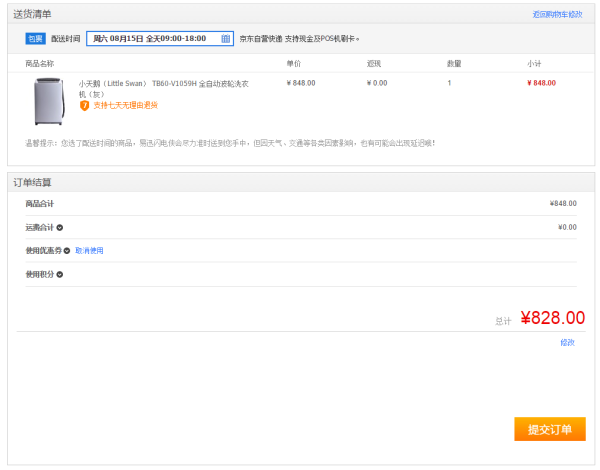The width and height of the screenshot is (600, 470).
Task: Click the 修改 link below total
Action: tap(567, 343)
